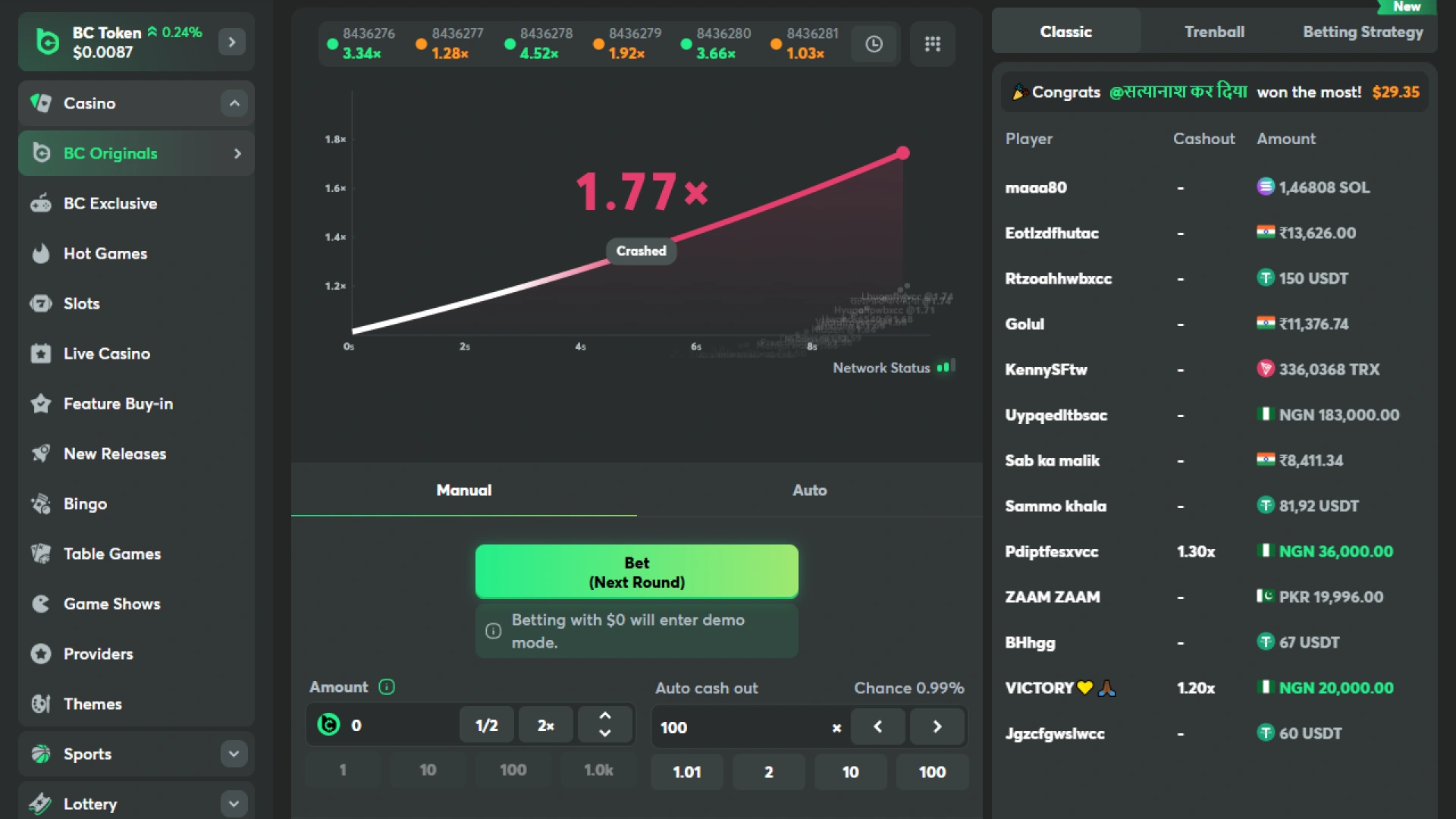The image size is (1456, 819).
Task: Open the round history clock icon
Action: click(874, 44)
